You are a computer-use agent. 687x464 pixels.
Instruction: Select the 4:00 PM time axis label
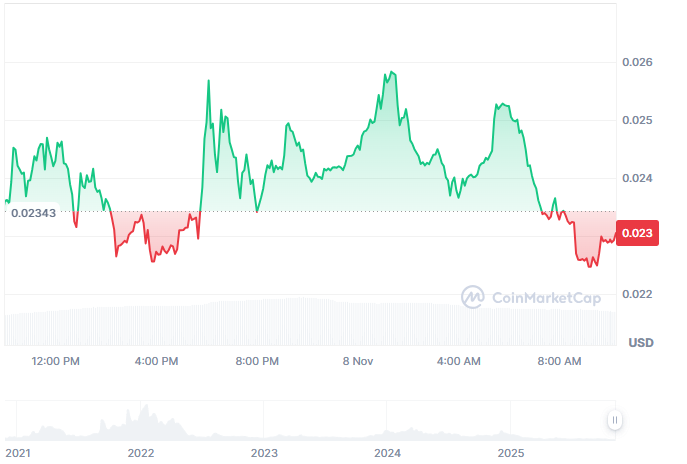point(156,360)
